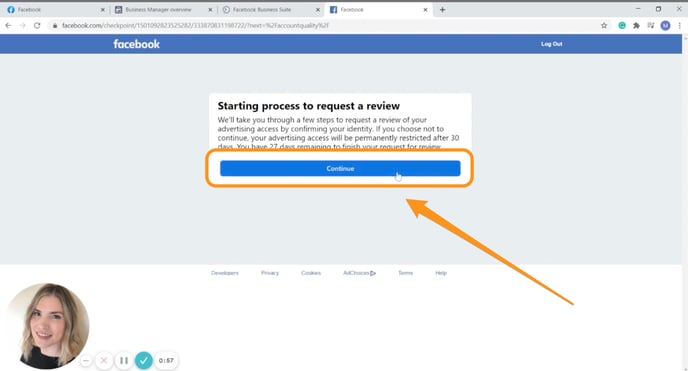Minimize the browser window
Image resolution: width=688 pixels, height=371 pixels.
tap(638, 9)
